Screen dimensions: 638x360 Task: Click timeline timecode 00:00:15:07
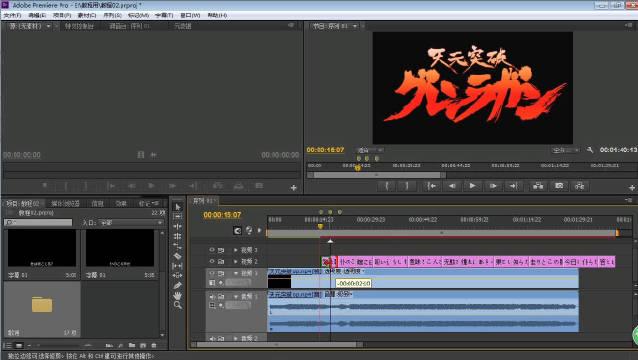(222, 215)
